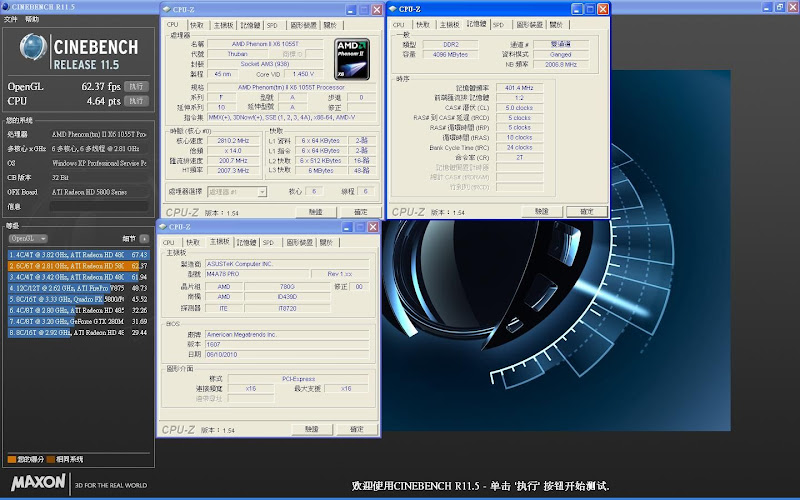The height and width of the screenshot is (500, 800).
Task: Select SPD tab in CPU-Z processor window
Action: point(272,25)
